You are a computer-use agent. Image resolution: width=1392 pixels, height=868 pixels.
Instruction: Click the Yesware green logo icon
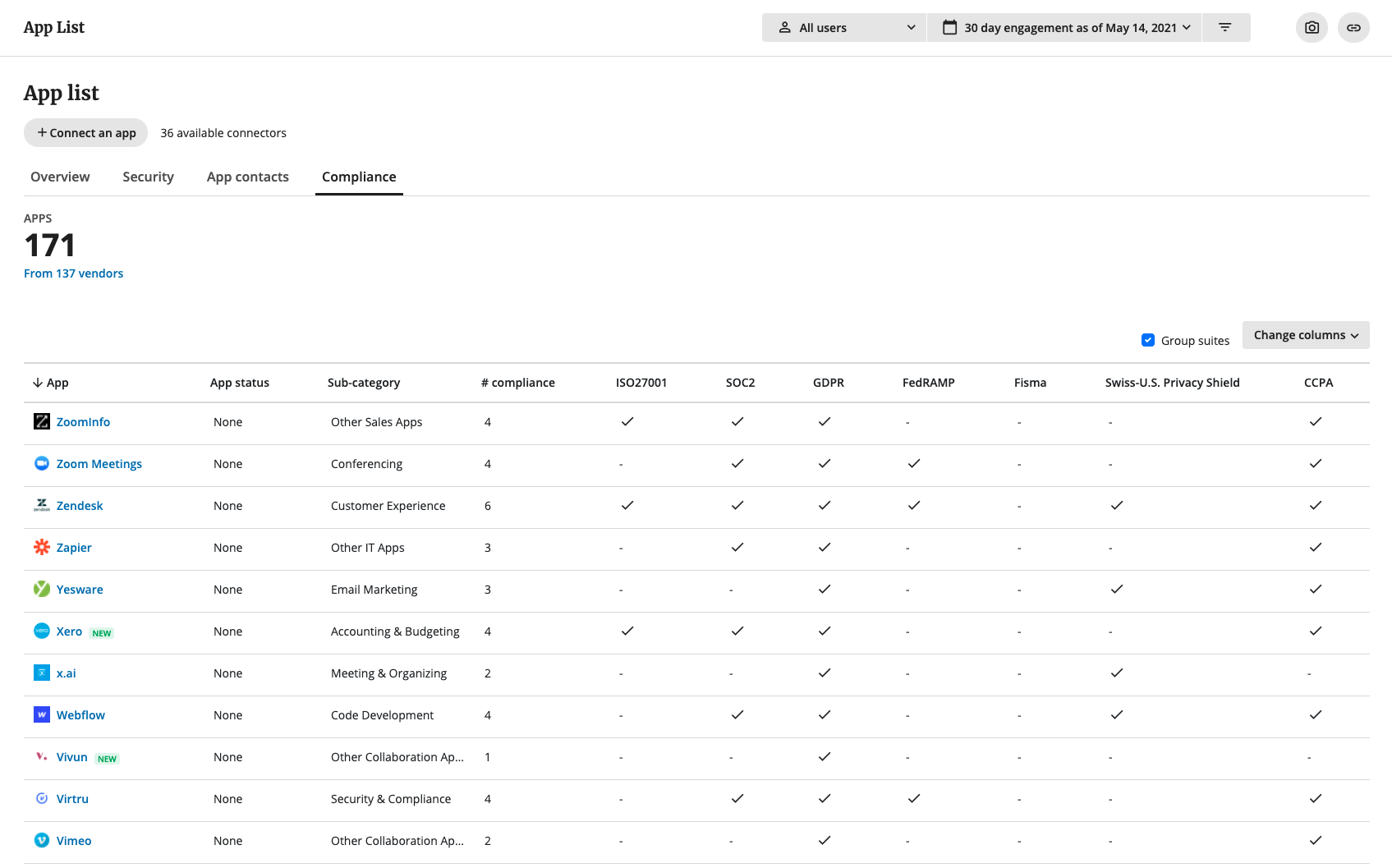pyautogui.click(x=42, y=589)
